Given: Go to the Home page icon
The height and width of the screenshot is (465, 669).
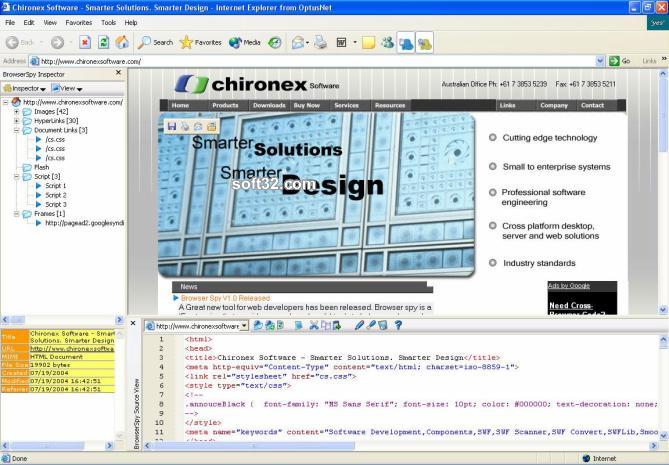Looking at the screenshot, I should coord(122,42).
